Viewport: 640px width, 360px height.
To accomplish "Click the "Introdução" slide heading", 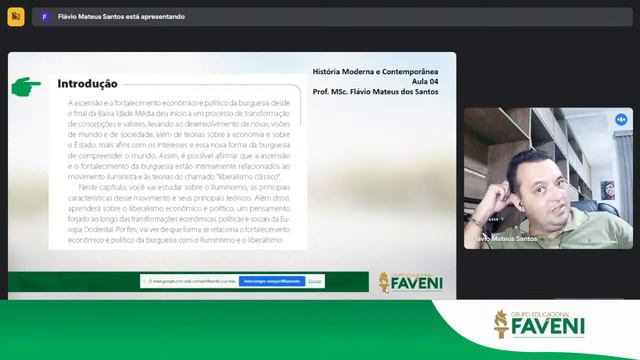I will tap(87, 84).
